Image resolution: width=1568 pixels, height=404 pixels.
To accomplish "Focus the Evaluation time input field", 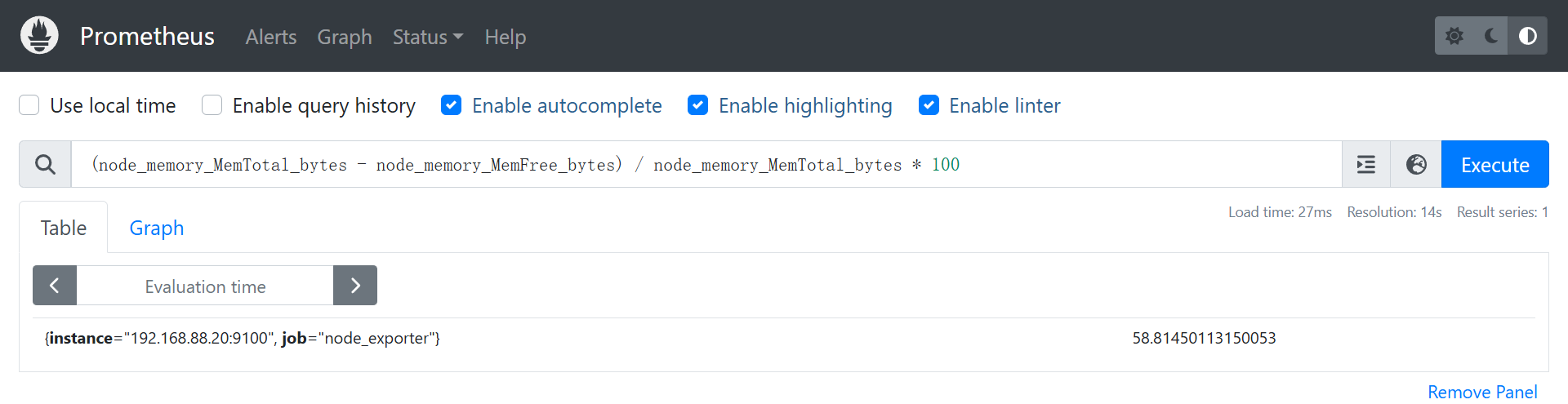I will pyautogui.click(x=205, y=286).
